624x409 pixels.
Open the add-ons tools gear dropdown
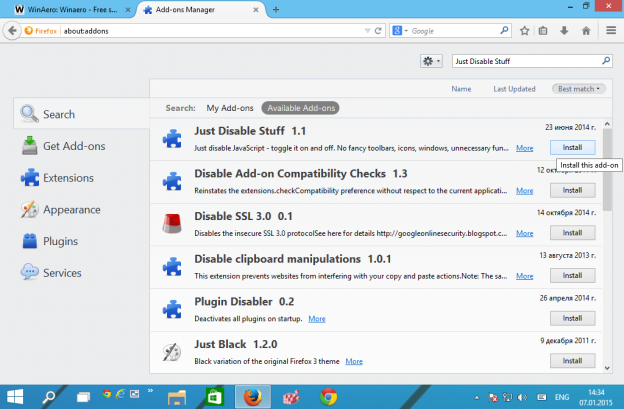[431, 61]
